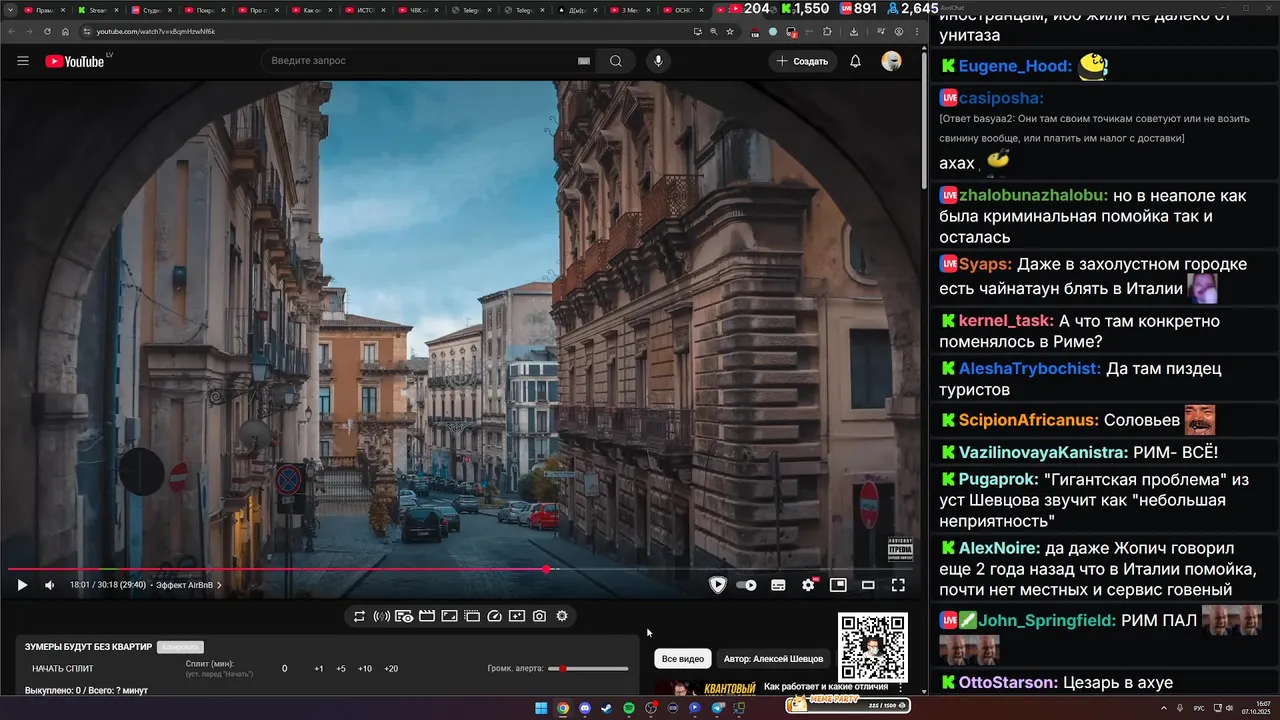Select the Автор: Алексей Шевцов chip

[x=773, y=659]
